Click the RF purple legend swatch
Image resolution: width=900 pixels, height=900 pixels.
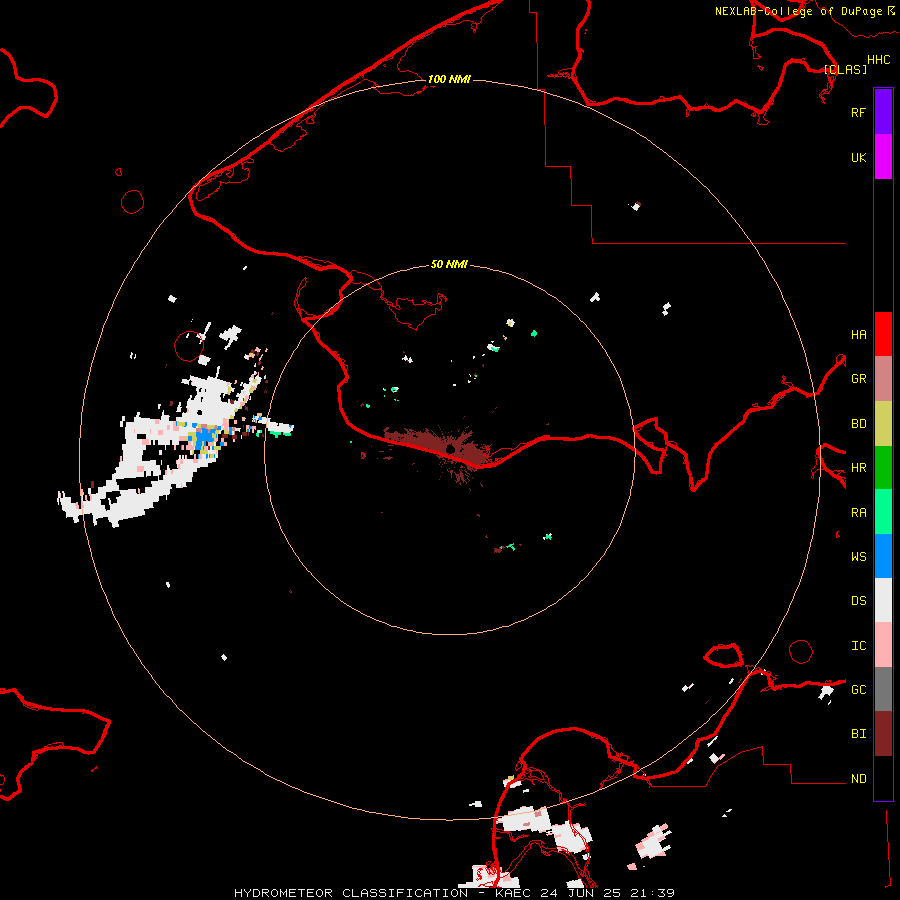883,112
